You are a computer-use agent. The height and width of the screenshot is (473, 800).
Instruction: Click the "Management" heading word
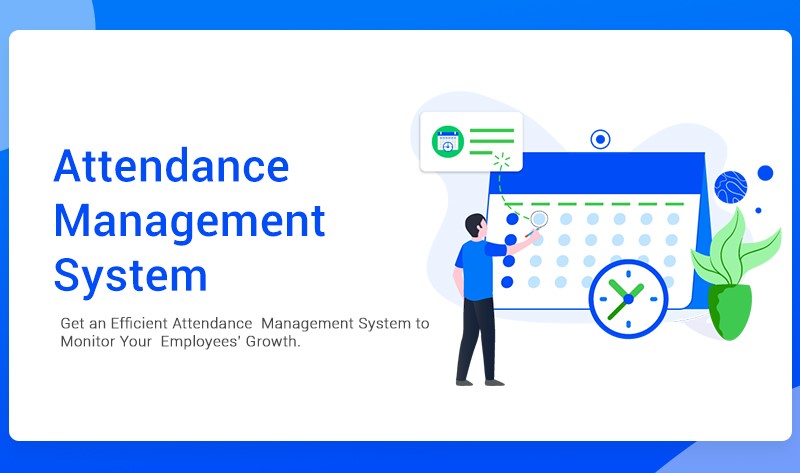(190, 221)
